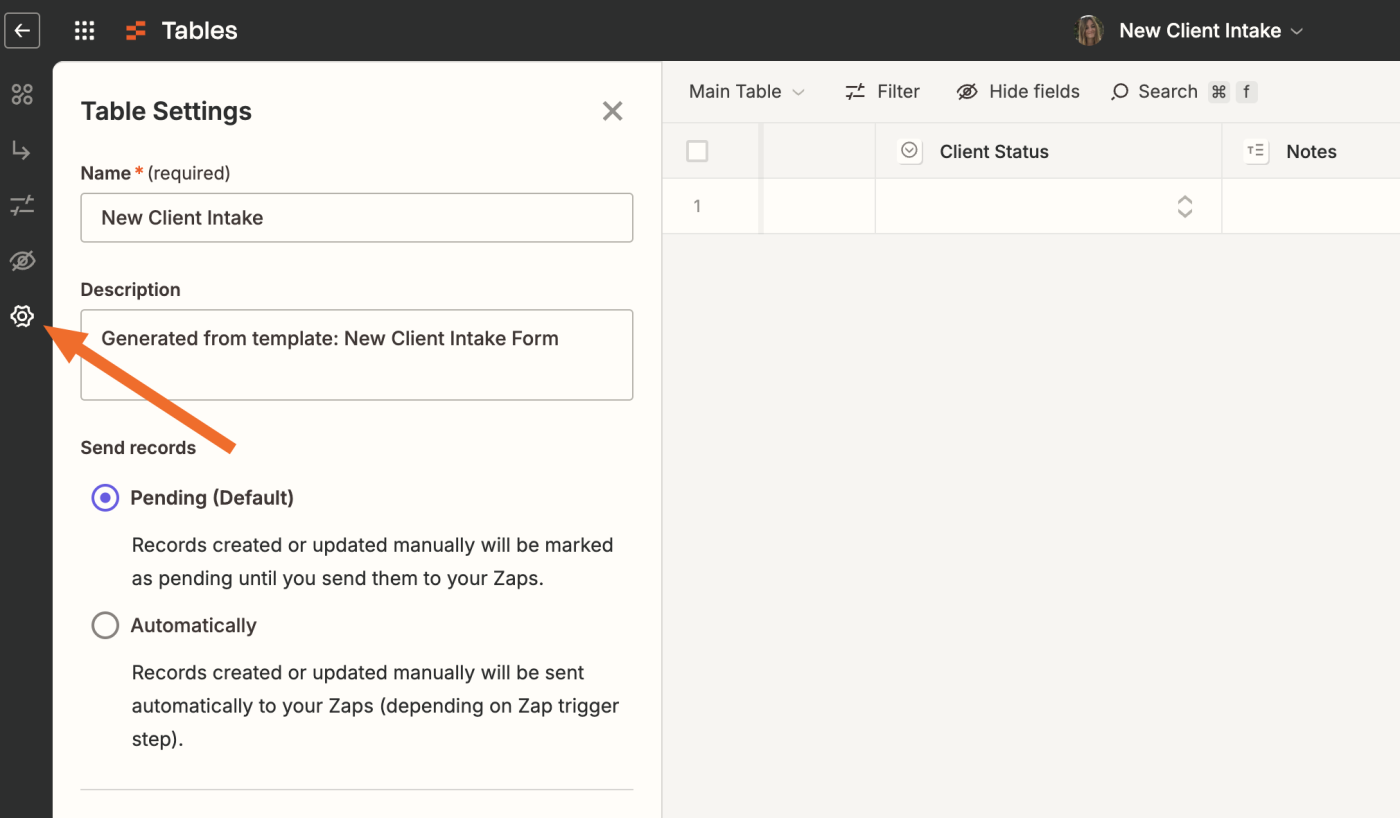Click the table Name input field
The height and width of the screenshot is (818, 1400).
tap(356, 218)
